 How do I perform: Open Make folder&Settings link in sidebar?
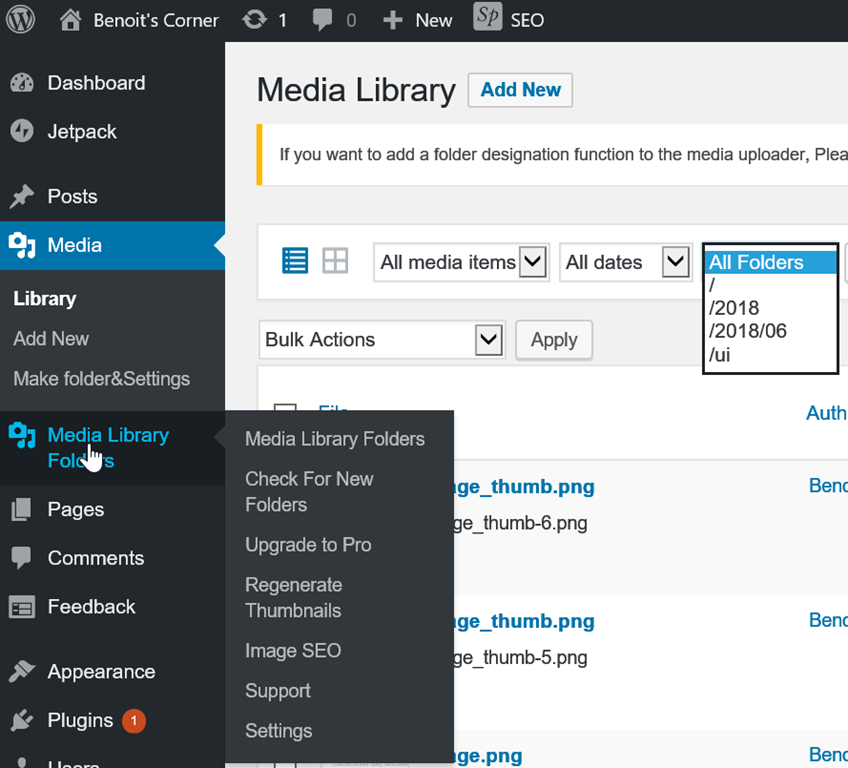[x=101, y=379]
